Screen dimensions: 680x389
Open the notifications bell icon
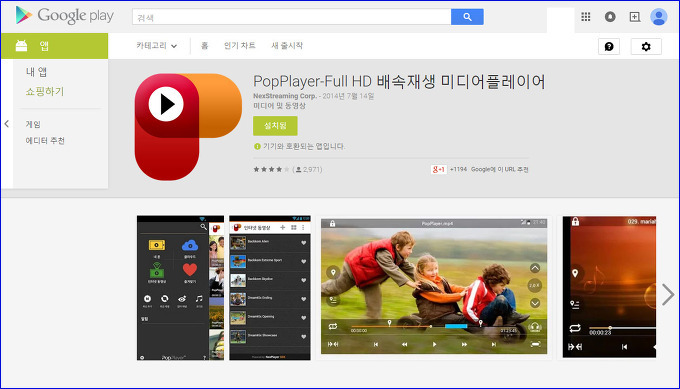[610, 16]
